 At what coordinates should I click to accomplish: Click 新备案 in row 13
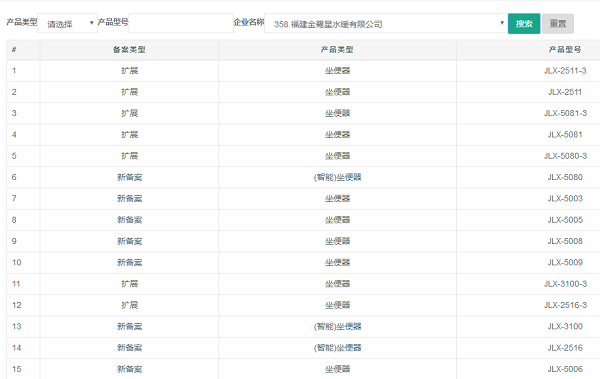click(x=129, y=326)
